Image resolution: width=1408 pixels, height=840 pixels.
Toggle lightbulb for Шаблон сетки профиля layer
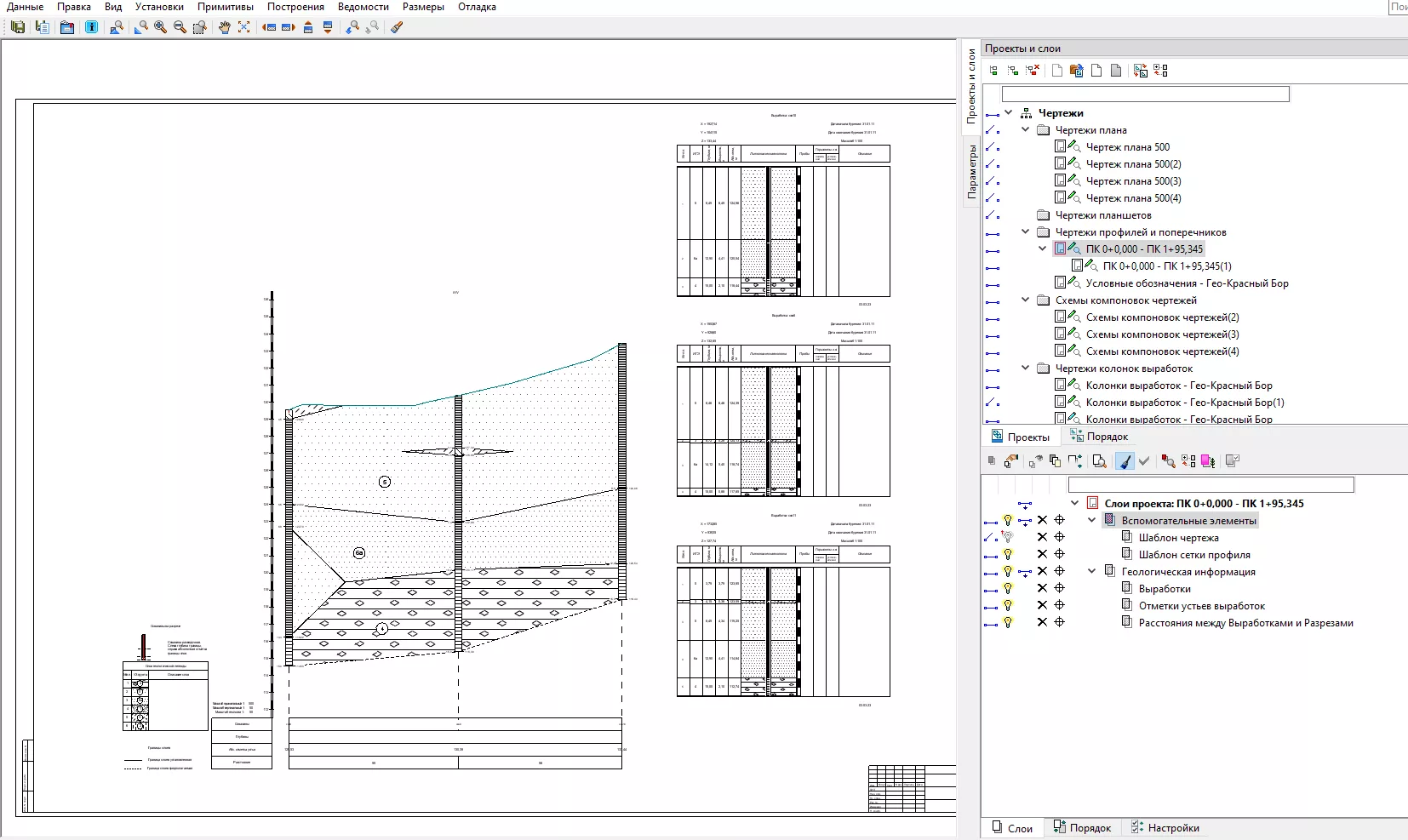(1008, 554)
